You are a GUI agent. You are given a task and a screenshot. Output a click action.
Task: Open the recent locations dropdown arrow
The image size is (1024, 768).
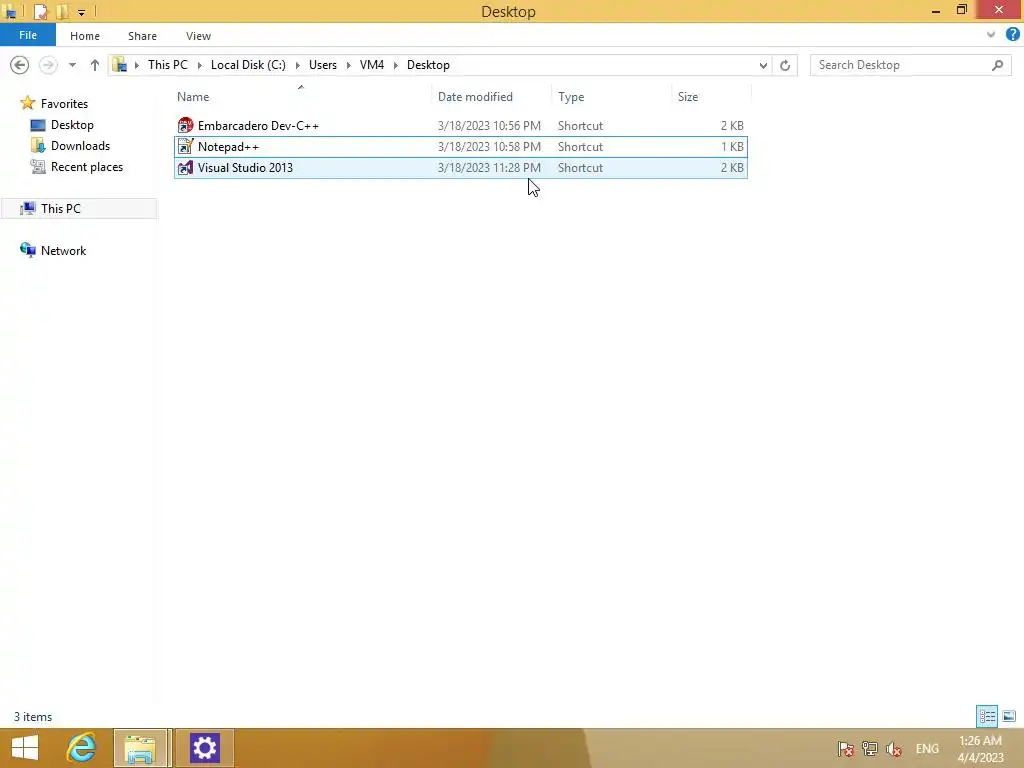click(72, 65)
